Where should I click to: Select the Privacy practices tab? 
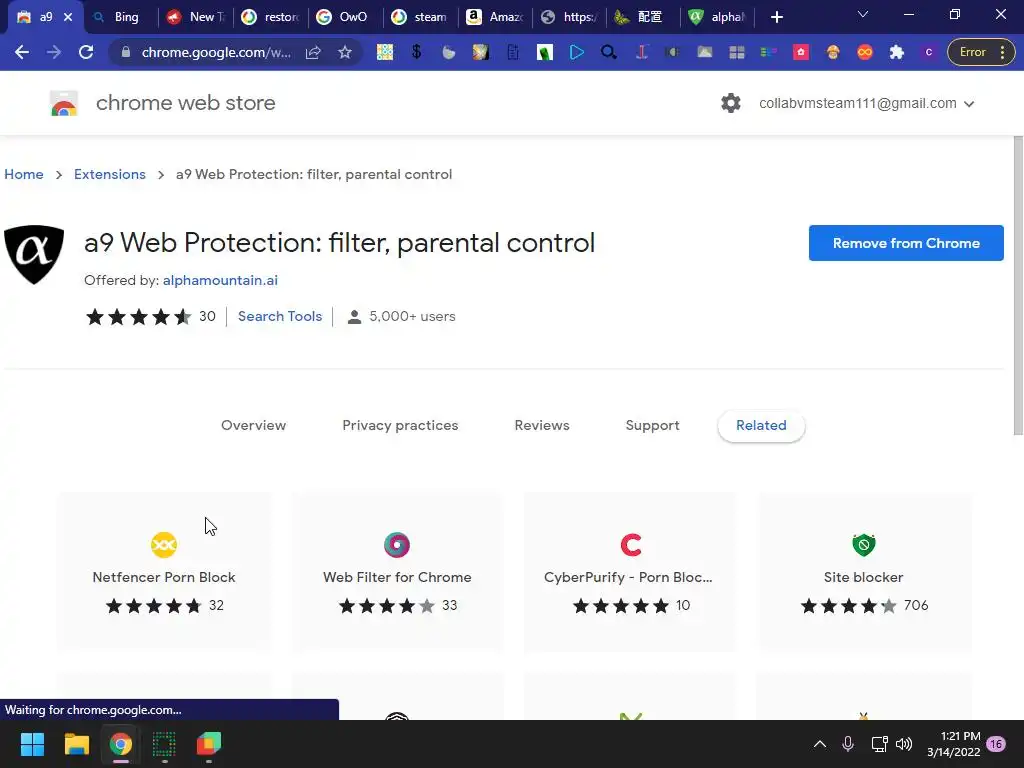tap(400, 425)
